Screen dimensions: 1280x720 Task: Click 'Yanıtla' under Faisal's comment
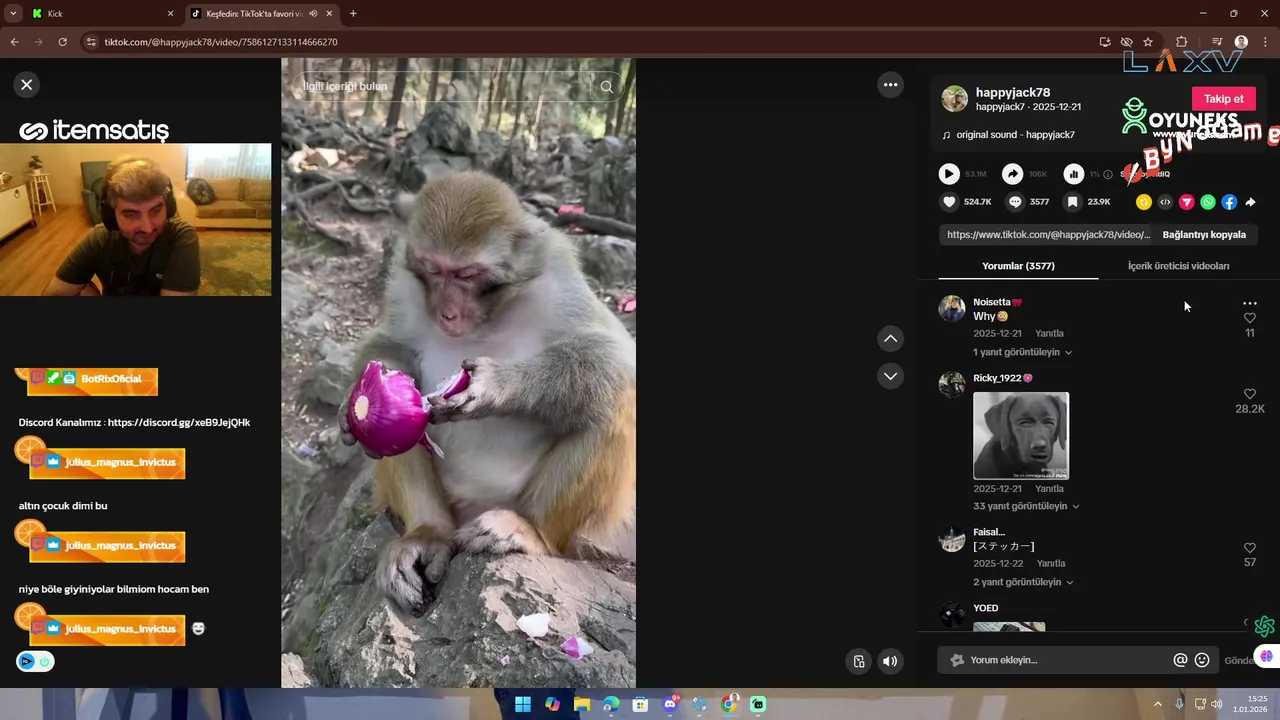(x=1051, y=563)
